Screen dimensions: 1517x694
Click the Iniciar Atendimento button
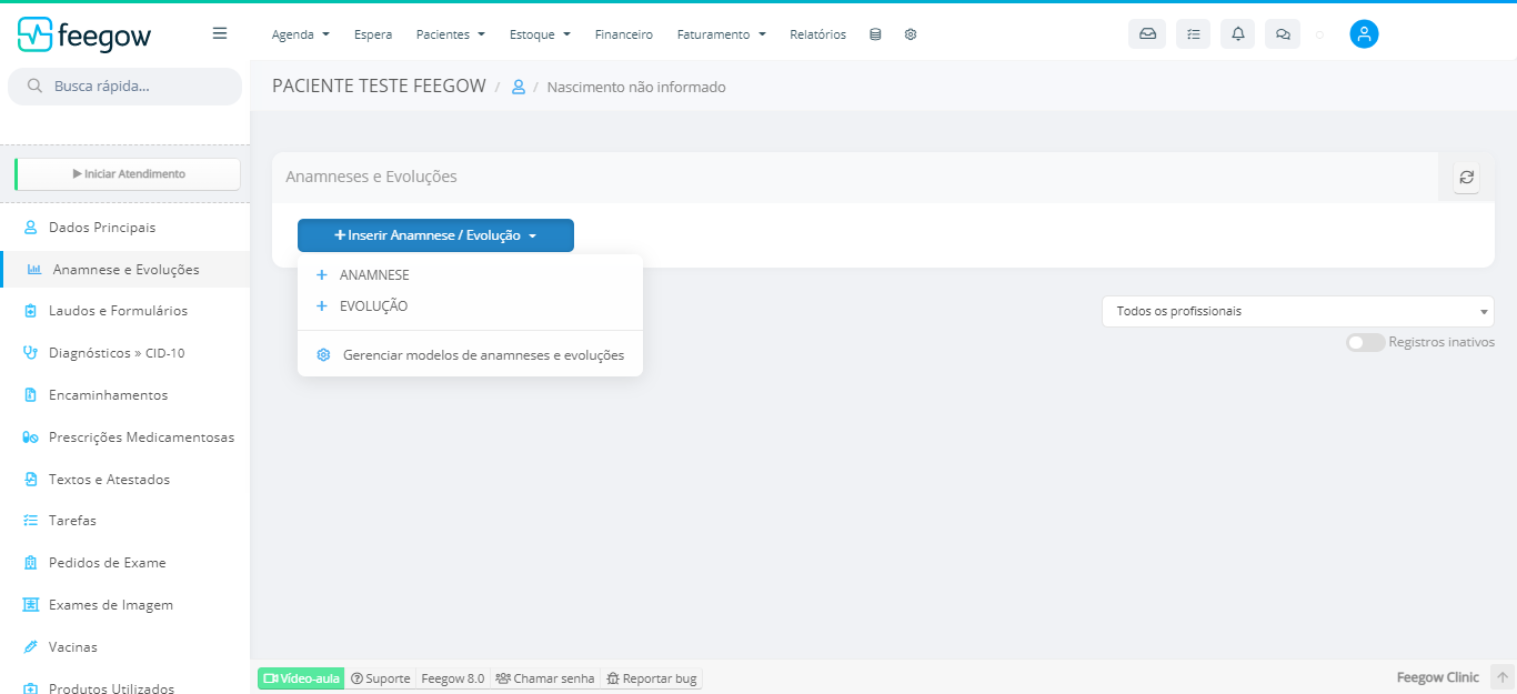coord(128,174)
